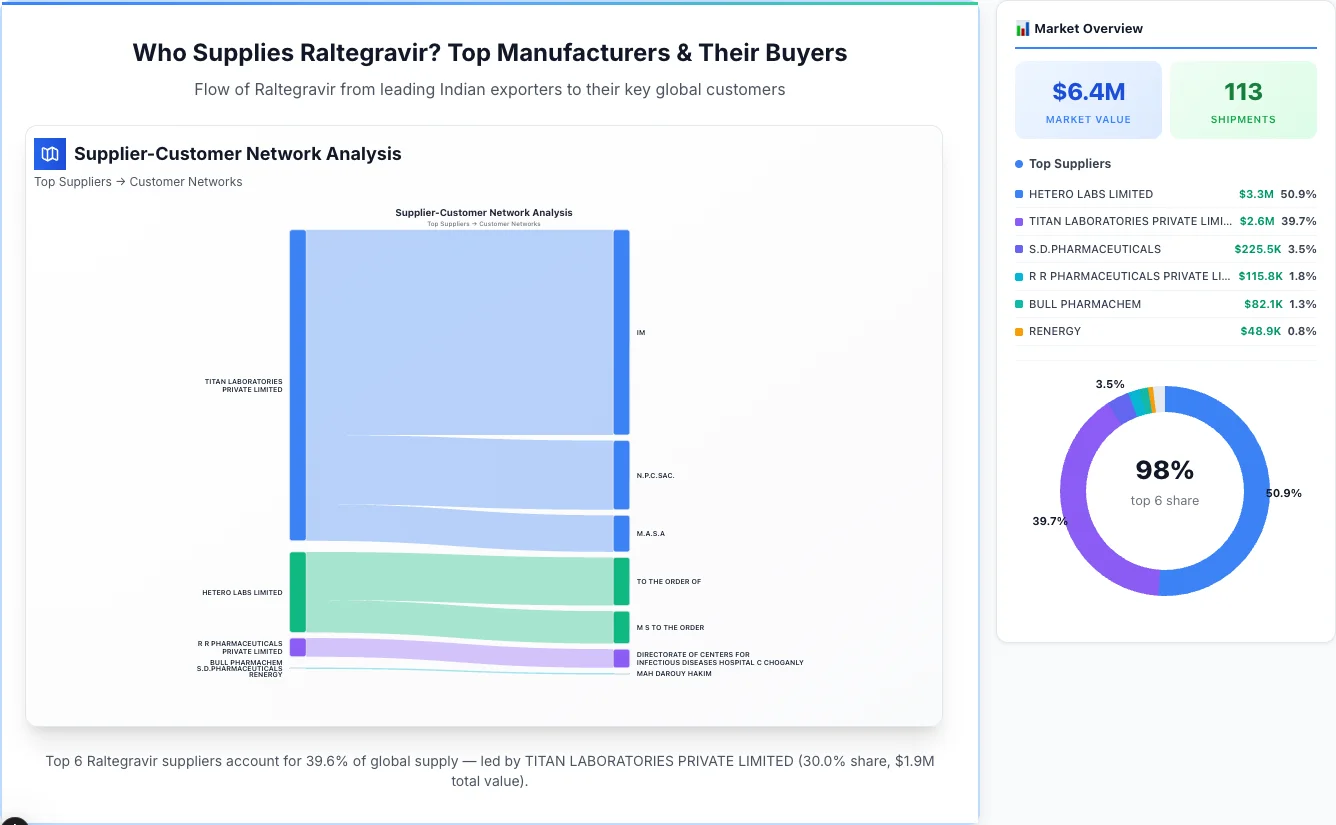Click the blue network analysis icon
This screenshot has width=1336, height=825.
click(x=49, y=154)
